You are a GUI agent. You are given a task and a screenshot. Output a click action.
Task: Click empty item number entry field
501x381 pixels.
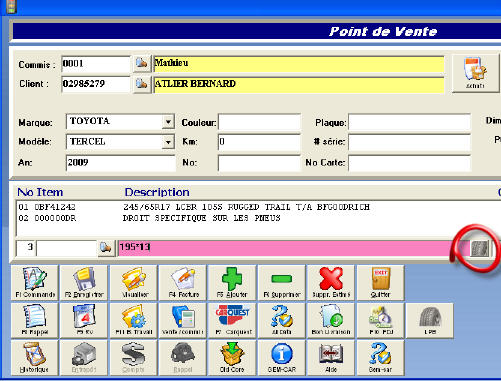pos(67,248)
